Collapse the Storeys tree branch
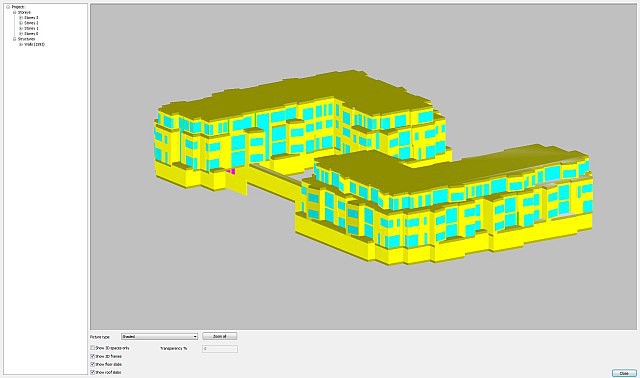Image resolution: width=640 pixels, height=378 pixels. pyautogui.click(x=14, y=12)
